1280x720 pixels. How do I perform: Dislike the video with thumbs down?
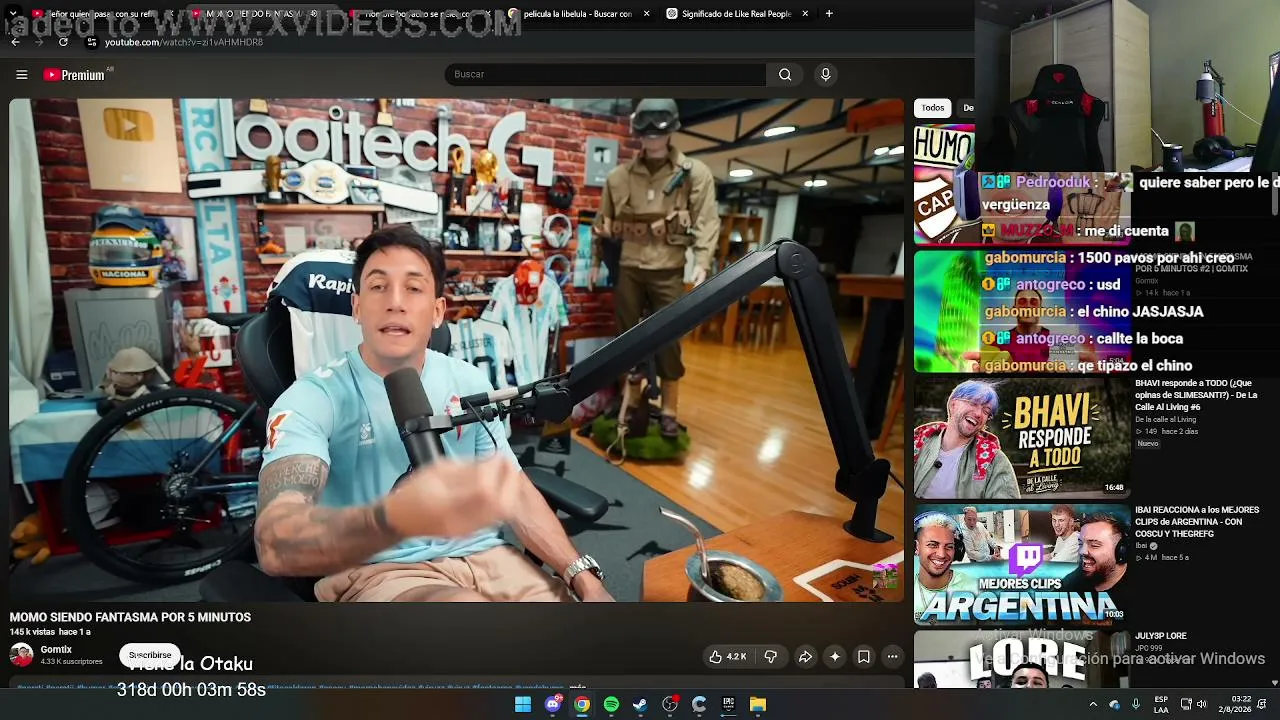pos(770,657)
